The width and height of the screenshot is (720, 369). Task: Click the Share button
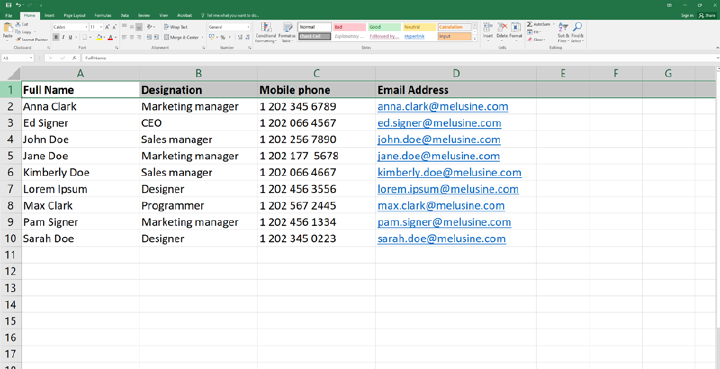point(707,16)
